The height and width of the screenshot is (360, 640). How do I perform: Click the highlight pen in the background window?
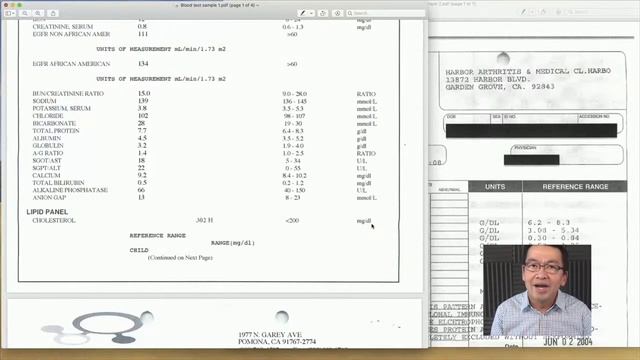click(x=524, y=12)
